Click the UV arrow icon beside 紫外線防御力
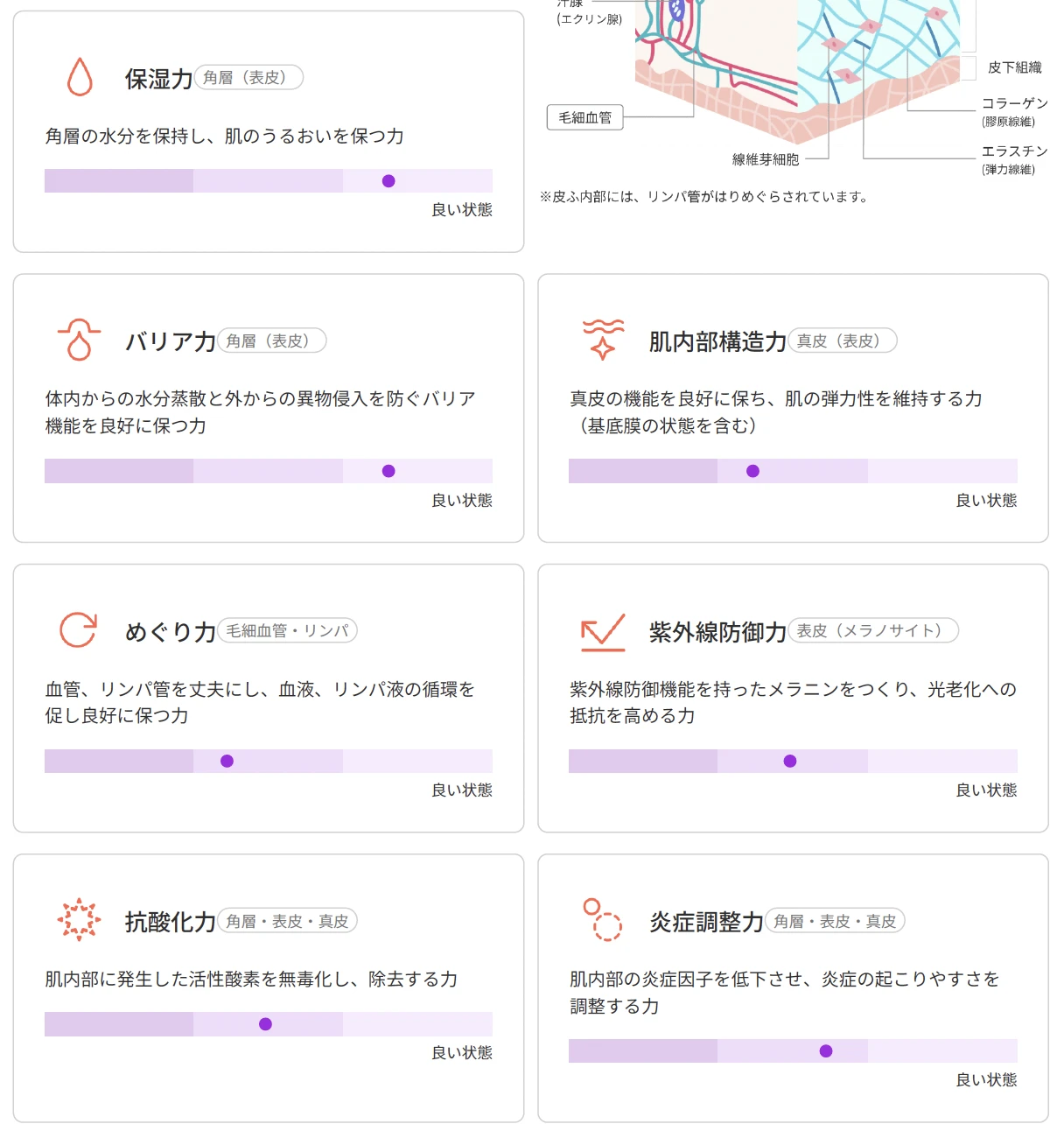 click(x=603, y=632)
